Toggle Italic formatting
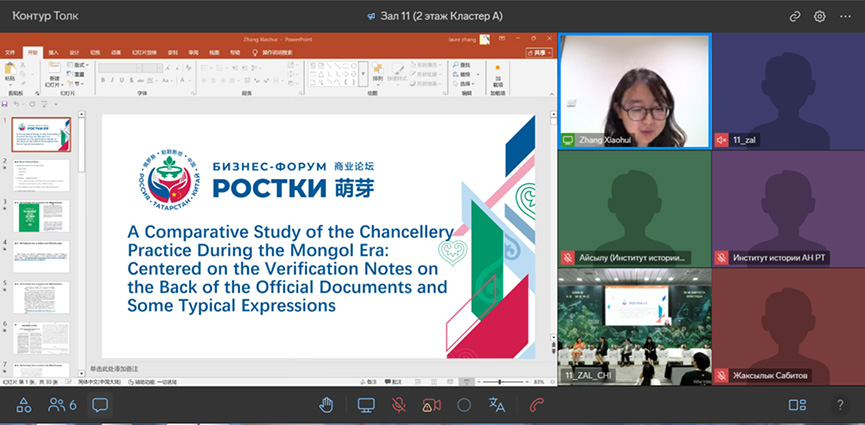The height and width of the screenshot is (425, 865). click(112, 81)
